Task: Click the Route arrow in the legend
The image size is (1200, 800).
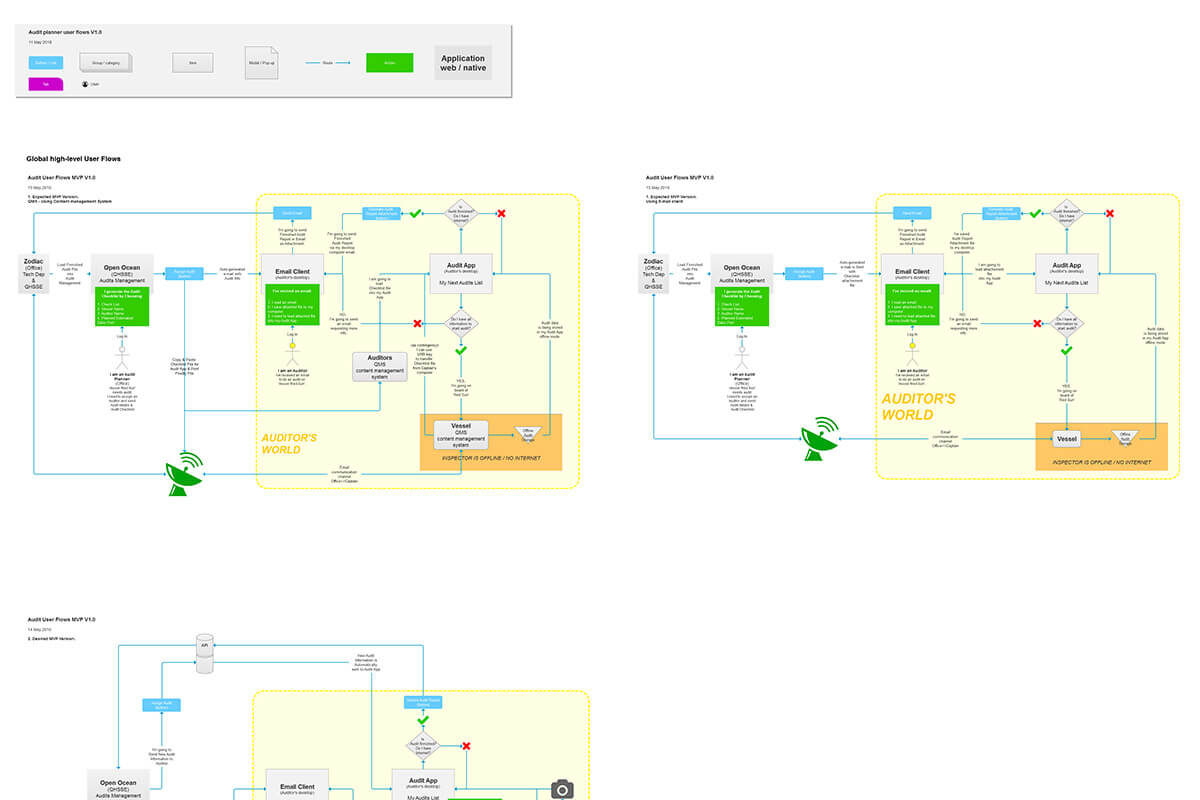Action: (327, 63)
